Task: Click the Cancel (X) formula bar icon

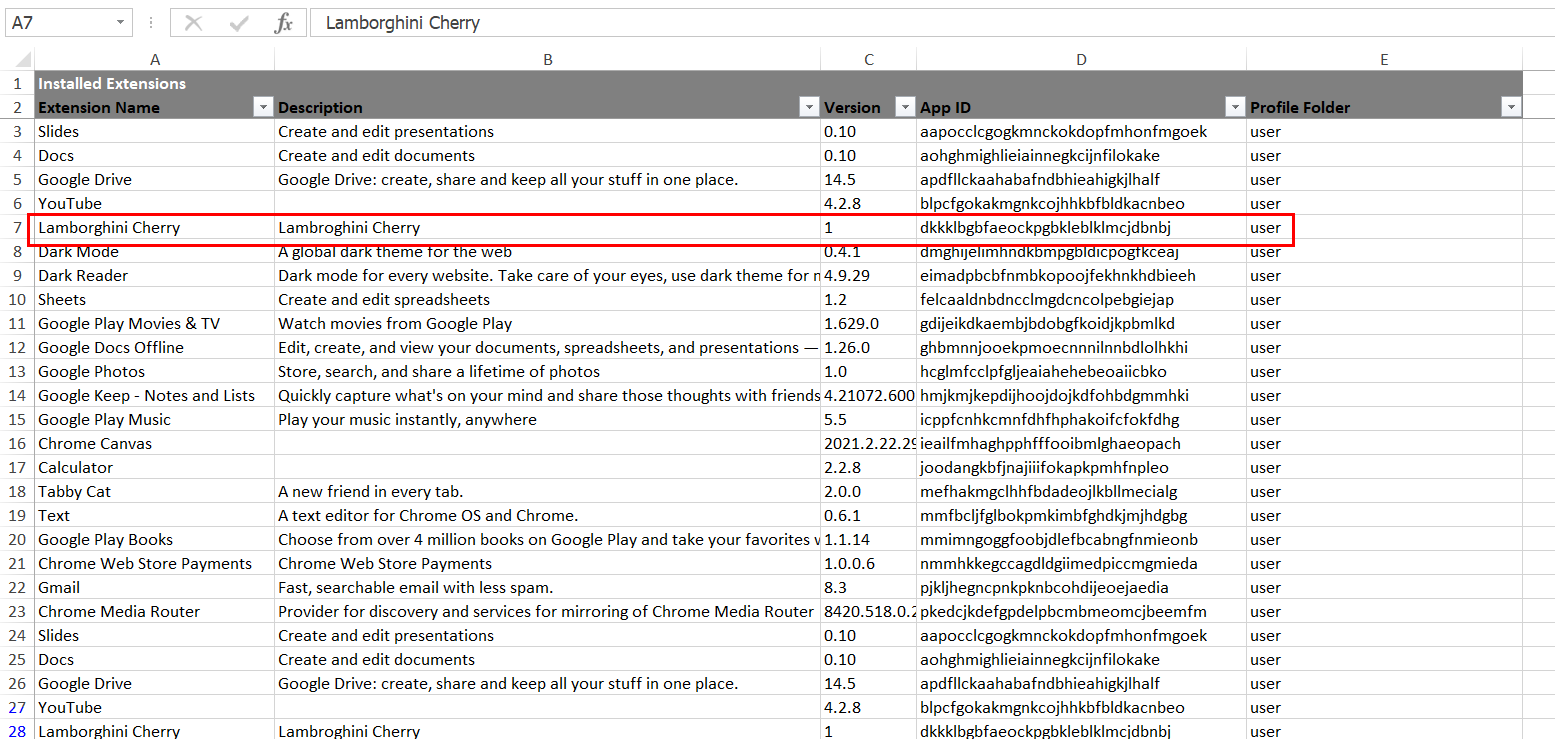Action: (194, 23)
